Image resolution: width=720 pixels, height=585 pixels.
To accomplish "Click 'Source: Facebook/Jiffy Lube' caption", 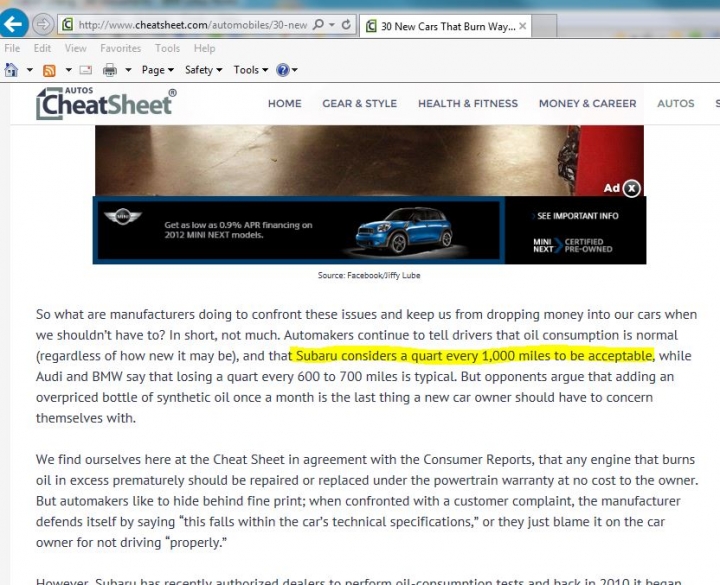I will [369, 276].
